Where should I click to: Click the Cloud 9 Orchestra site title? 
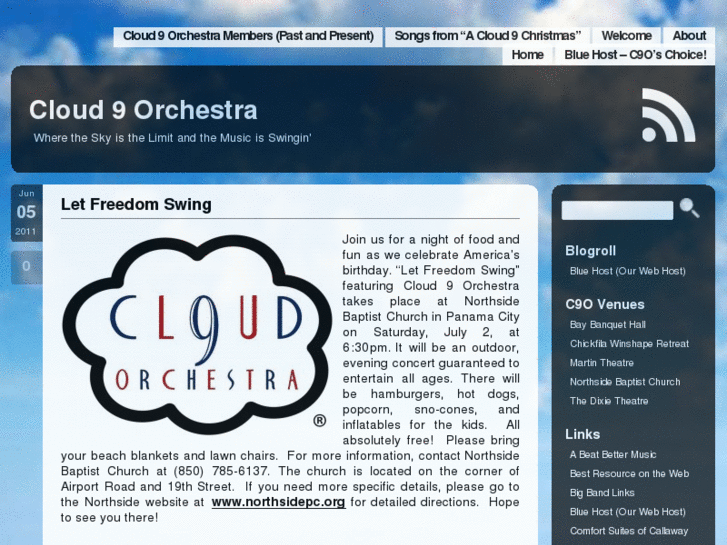pos(143,110)
